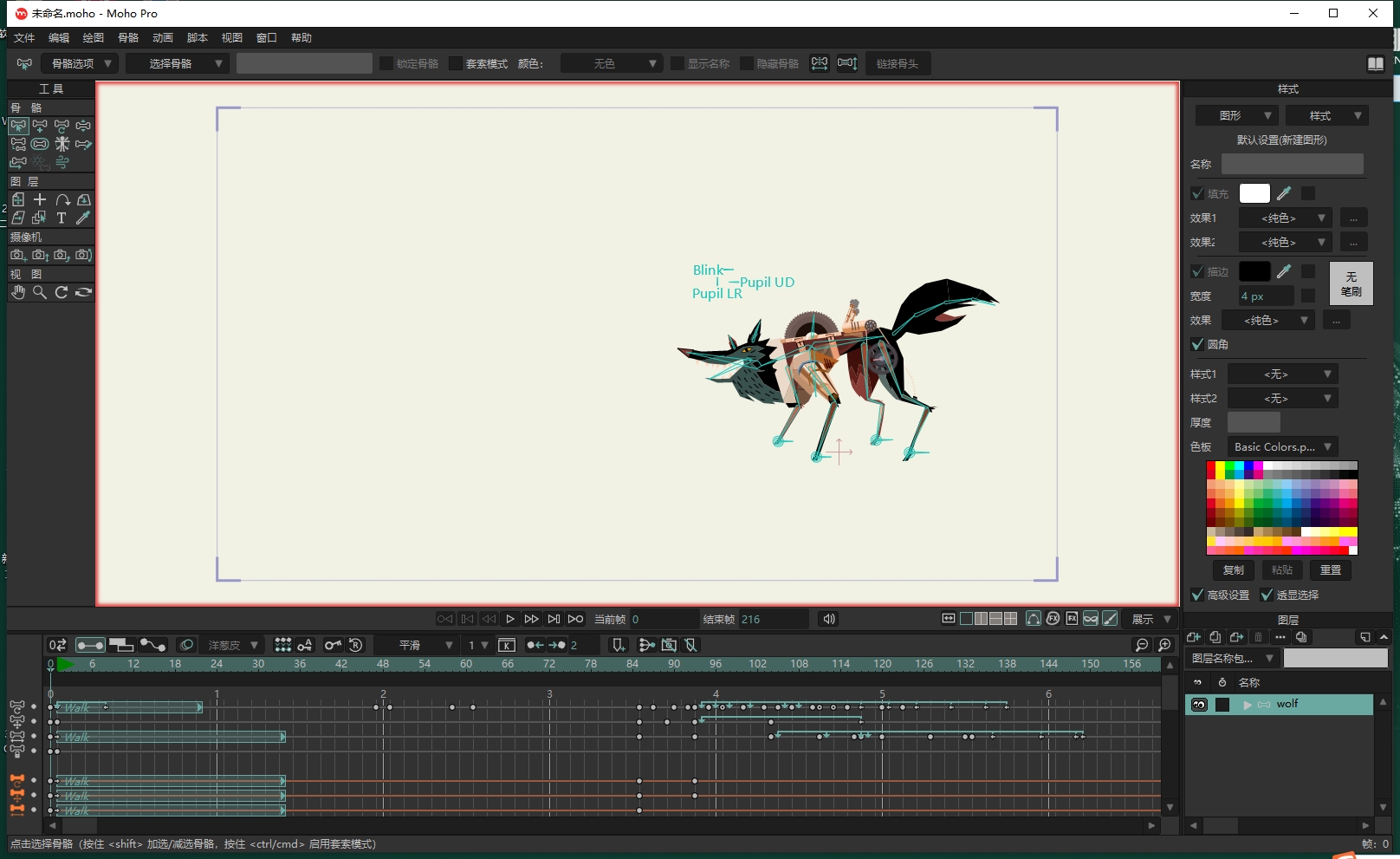Toggle the 高级设置 checkbox

click(1197, 595)
